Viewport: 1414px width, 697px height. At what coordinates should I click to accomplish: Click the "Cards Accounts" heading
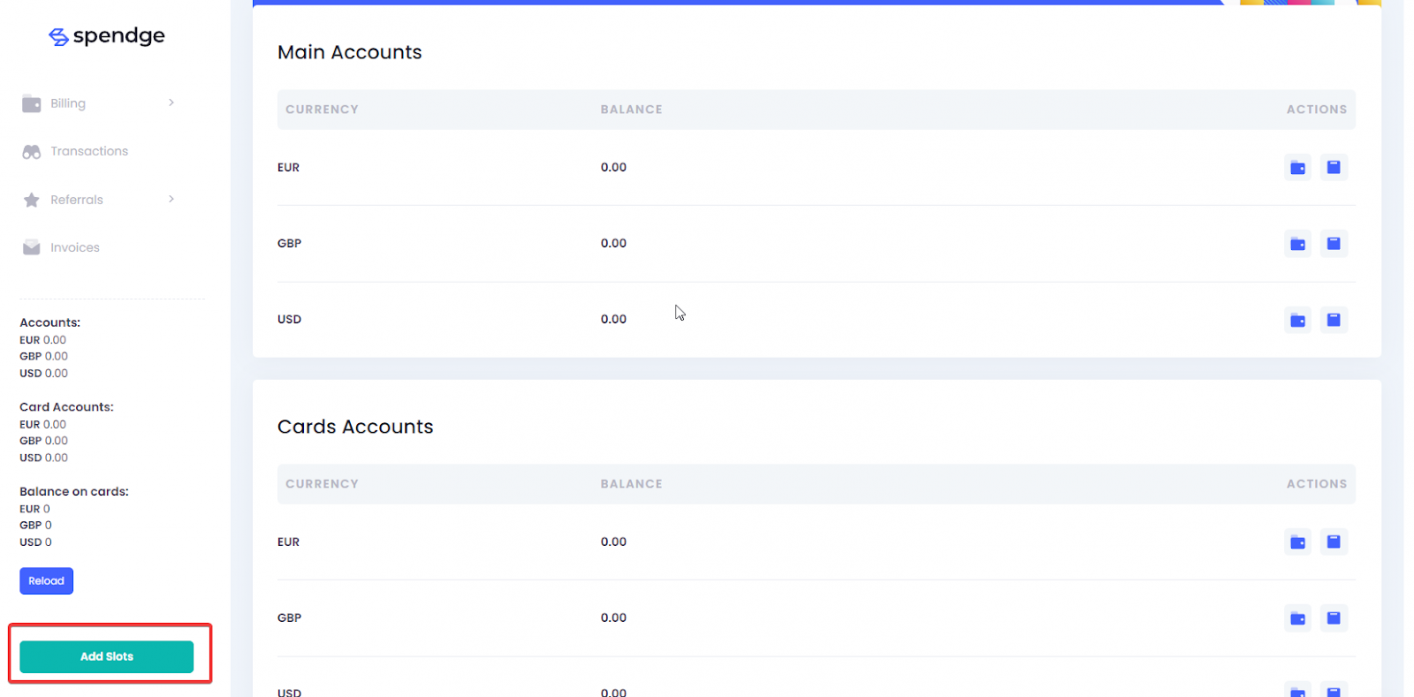click(355, 427)
